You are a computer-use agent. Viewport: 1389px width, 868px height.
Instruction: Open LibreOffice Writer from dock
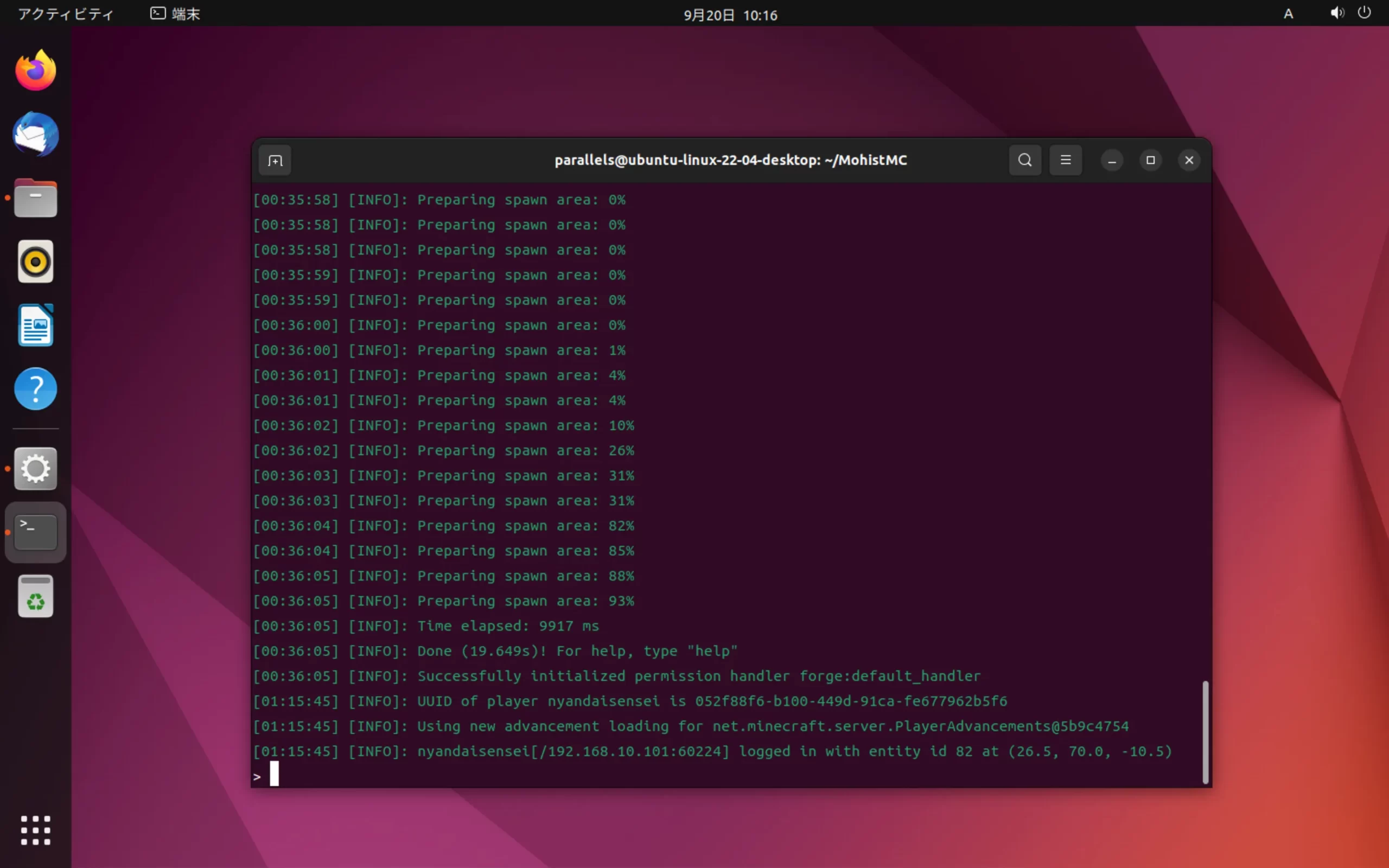[36, 325]
